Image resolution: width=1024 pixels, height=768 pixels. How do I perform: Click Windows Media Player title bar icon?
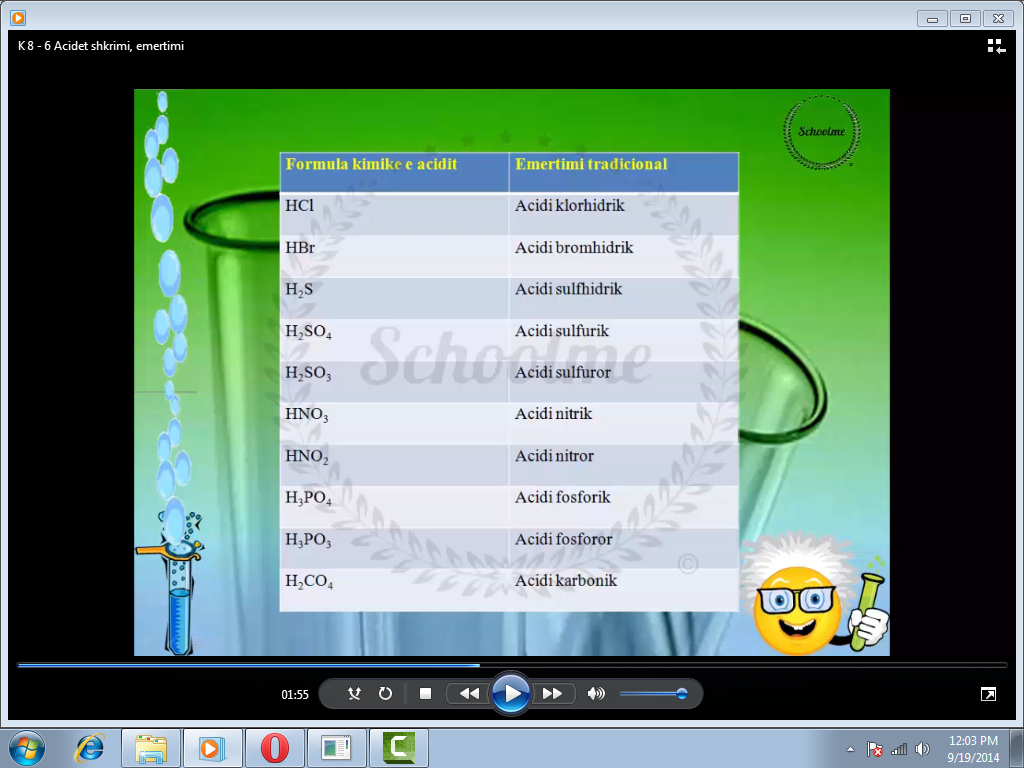pos(18,18)
